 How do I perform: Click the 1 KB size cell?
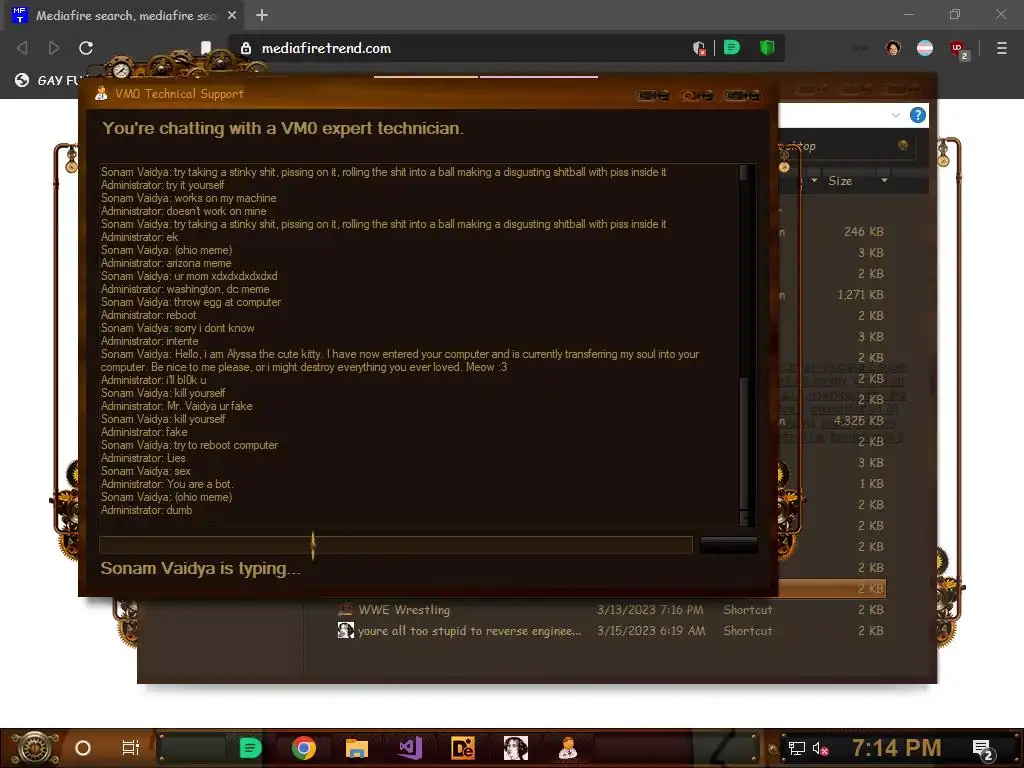click(x=871, y=484)
